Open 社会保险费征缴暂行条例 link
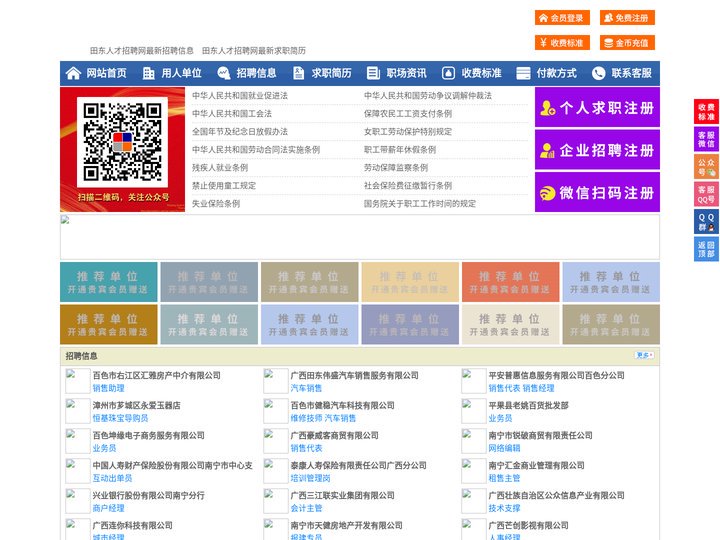 [408, 186]
